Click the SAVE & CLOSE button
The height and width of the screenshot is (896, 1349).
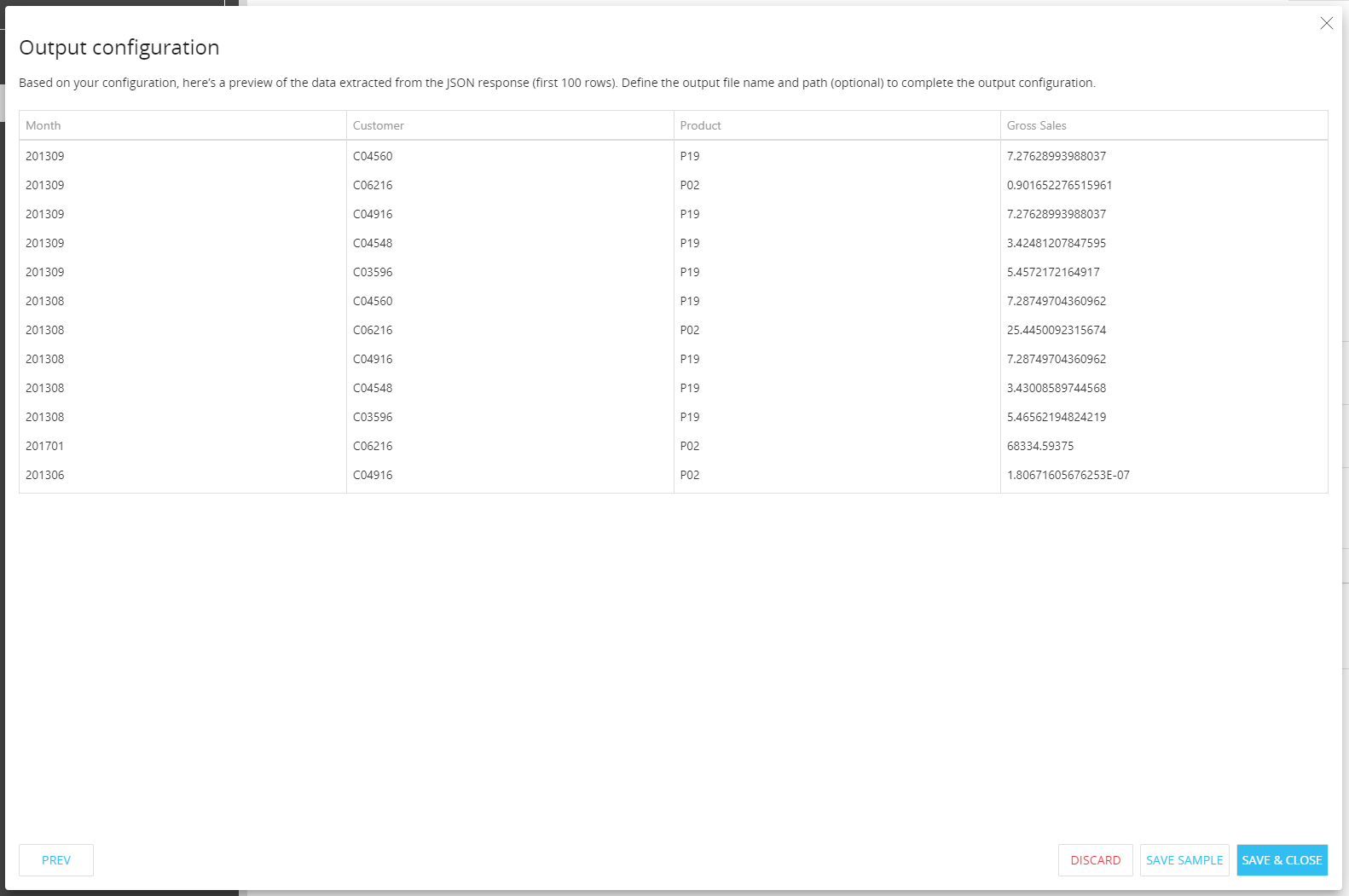point(1282,860)
